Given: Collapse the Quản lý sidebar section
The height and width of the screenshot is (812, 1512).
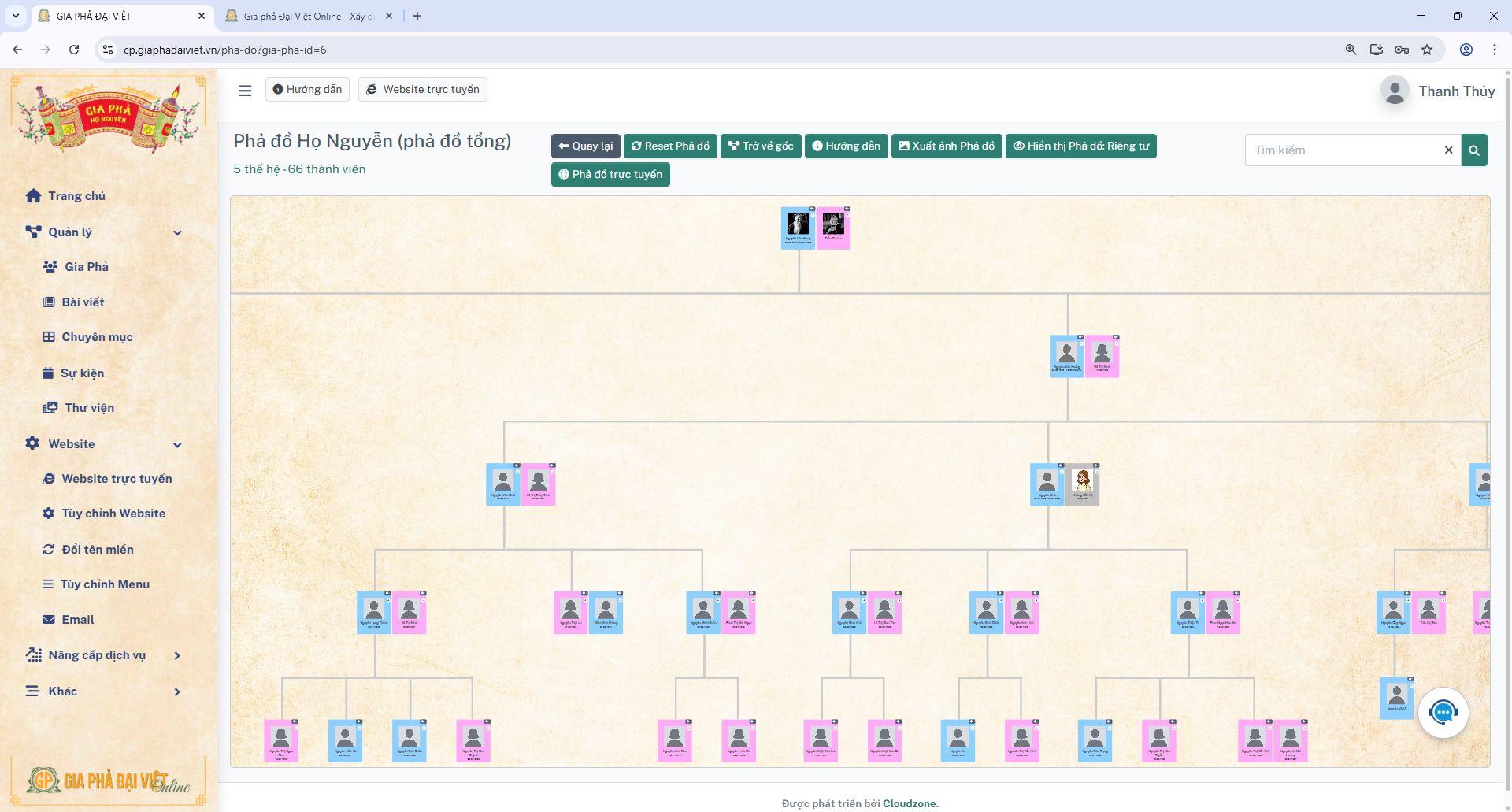Looking at the screenshot, I should (177, 232).
